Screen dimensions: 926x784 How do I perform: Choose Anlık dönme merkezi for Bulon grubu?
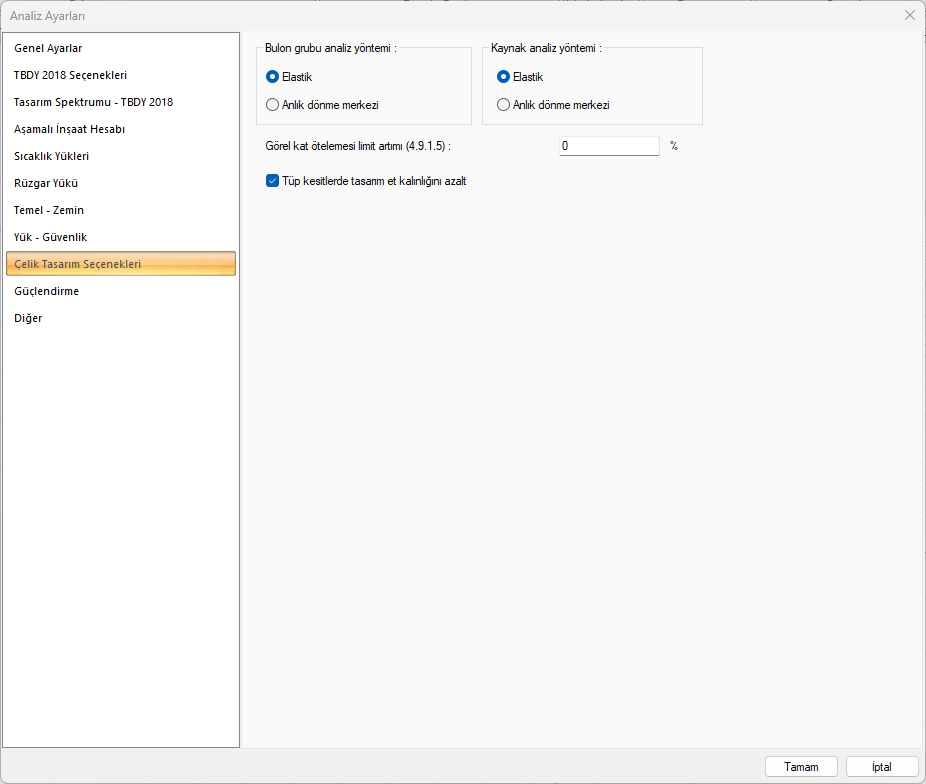[273, 105]
